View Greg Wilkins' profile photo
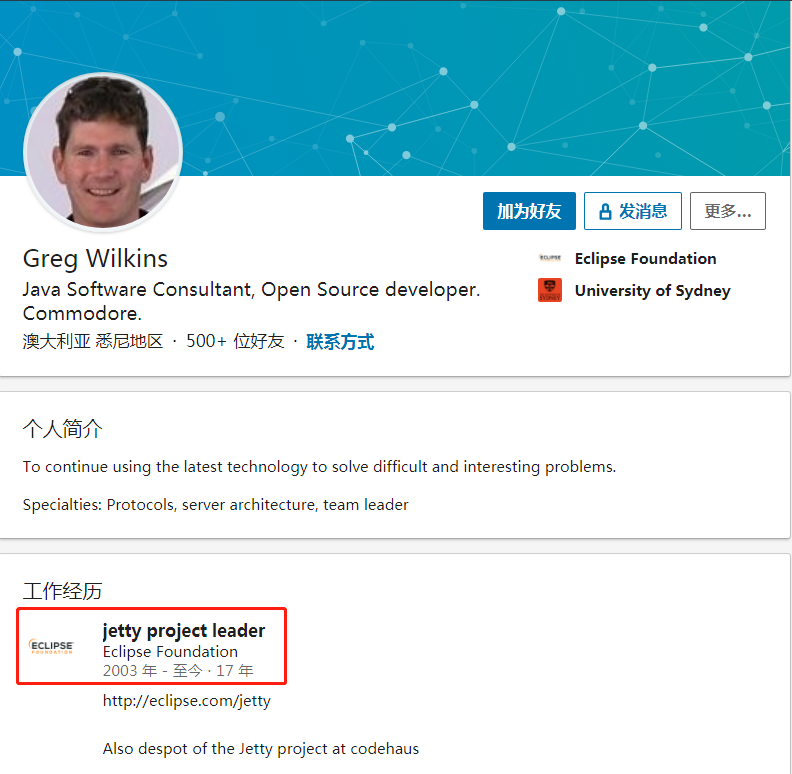 pyautogui.click(x=103, y=152)
